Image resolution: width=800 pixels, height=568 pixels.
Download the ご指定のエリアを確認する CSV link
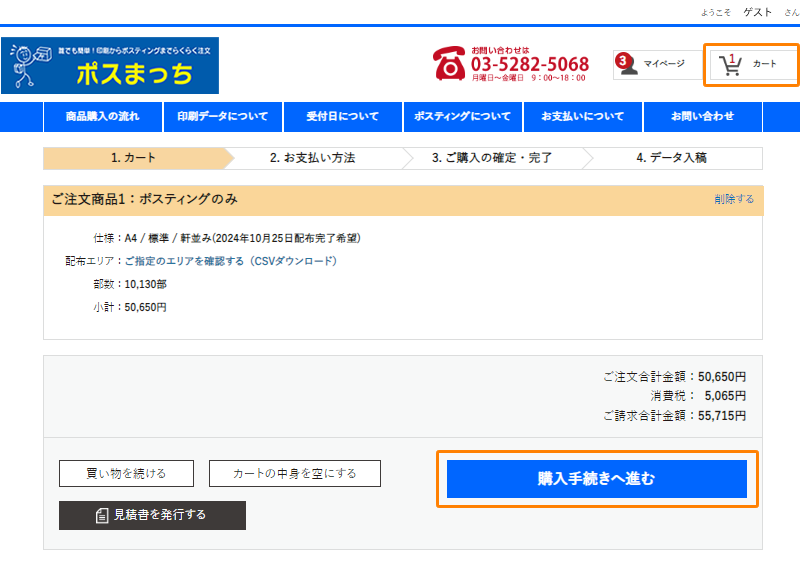(x=230, y=261)
